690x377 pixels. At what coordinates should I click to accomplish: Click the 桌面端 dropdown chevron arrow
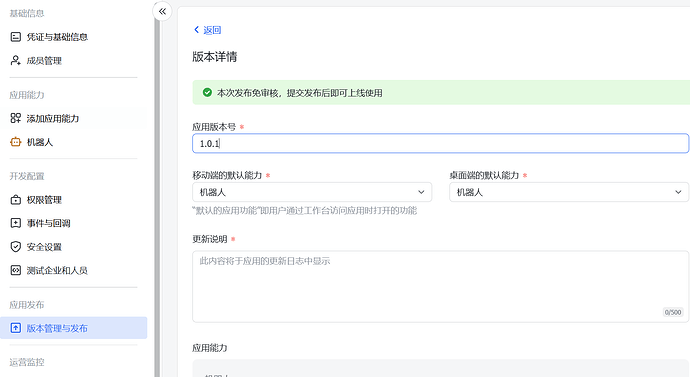[x=678, y=192]
